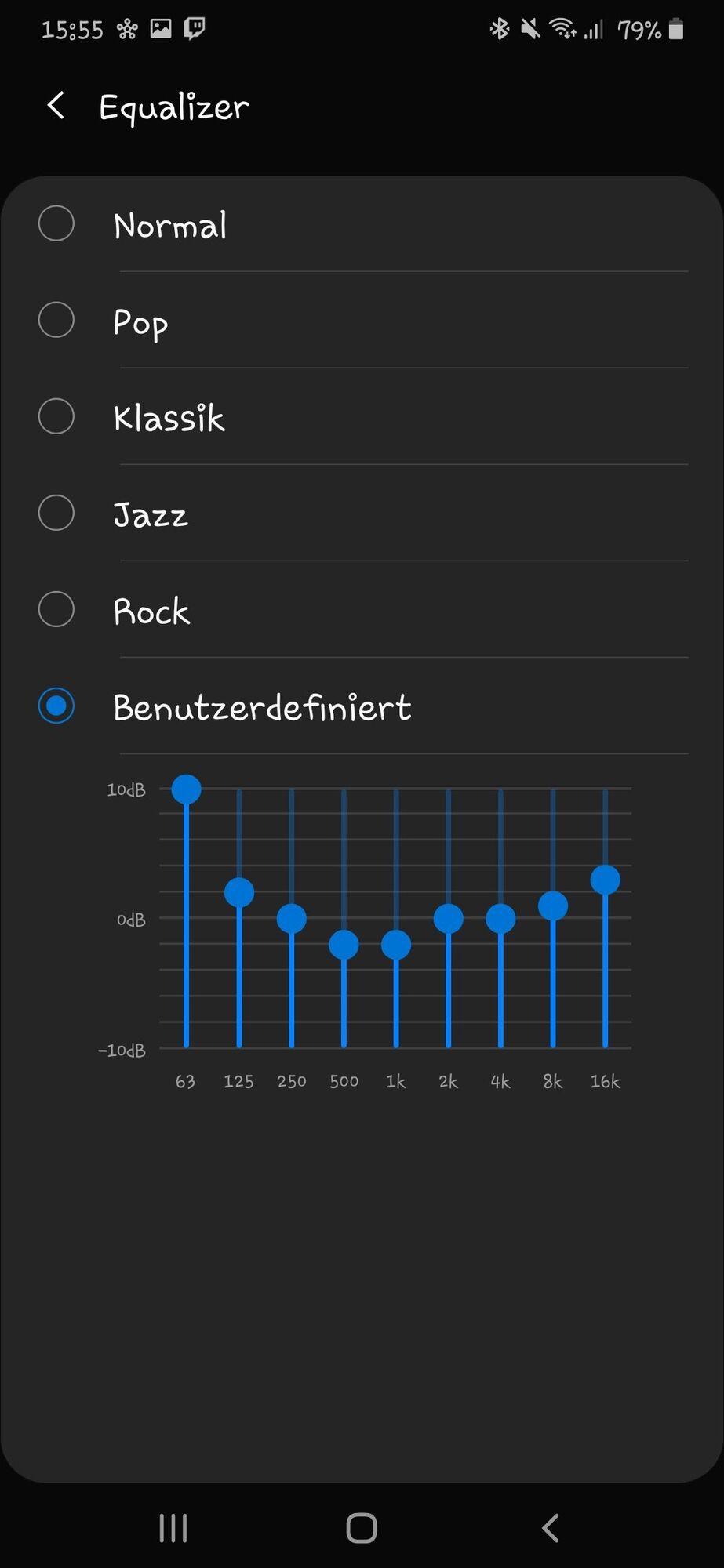Click the 8k band slider handle
This screenshot has width=724, height=1568.
(x=553, y=906)
